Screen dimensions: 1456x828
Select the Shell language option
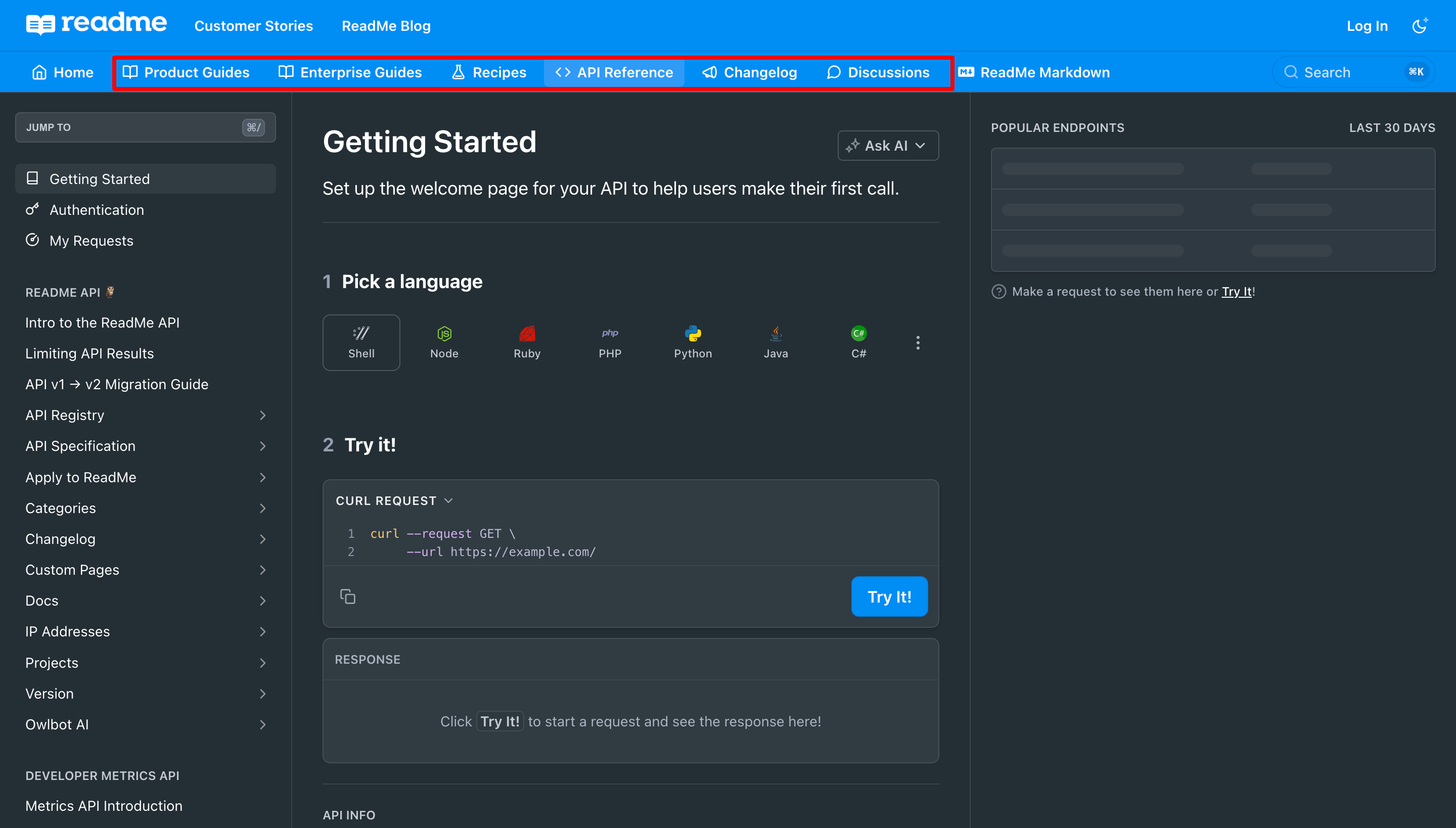pyautogui.click(x=361, y=342)
